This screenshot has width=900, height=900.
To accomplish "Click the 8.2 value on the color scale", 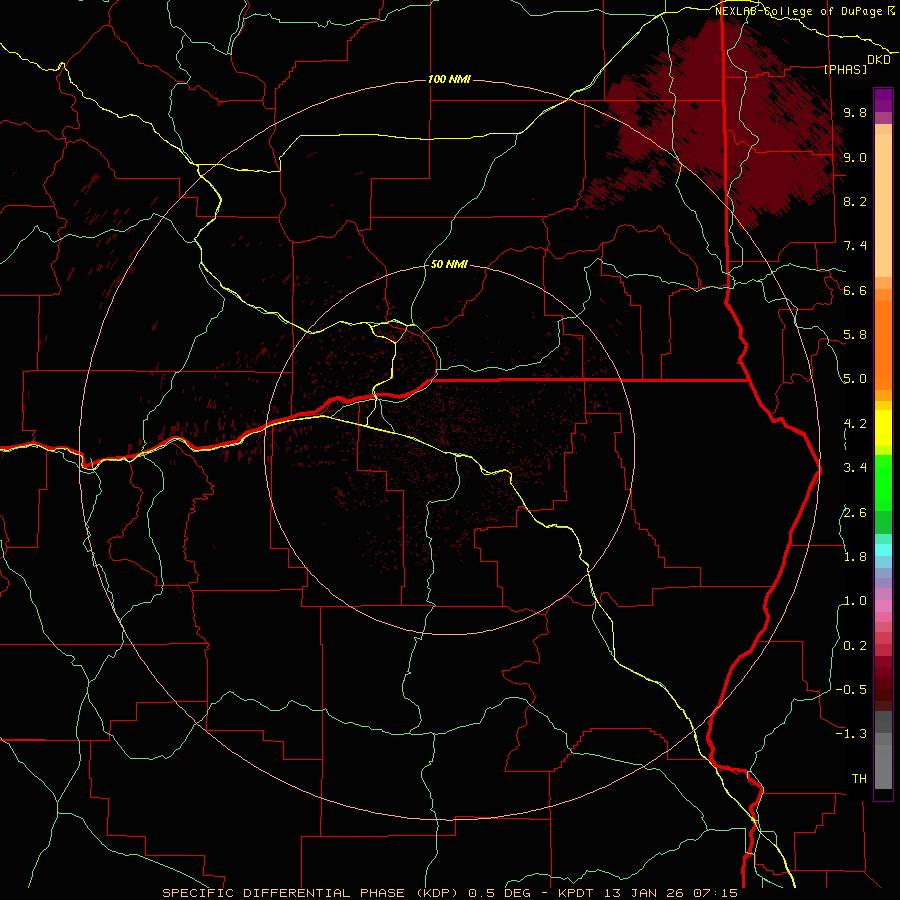I will click(x=855, y=201).
